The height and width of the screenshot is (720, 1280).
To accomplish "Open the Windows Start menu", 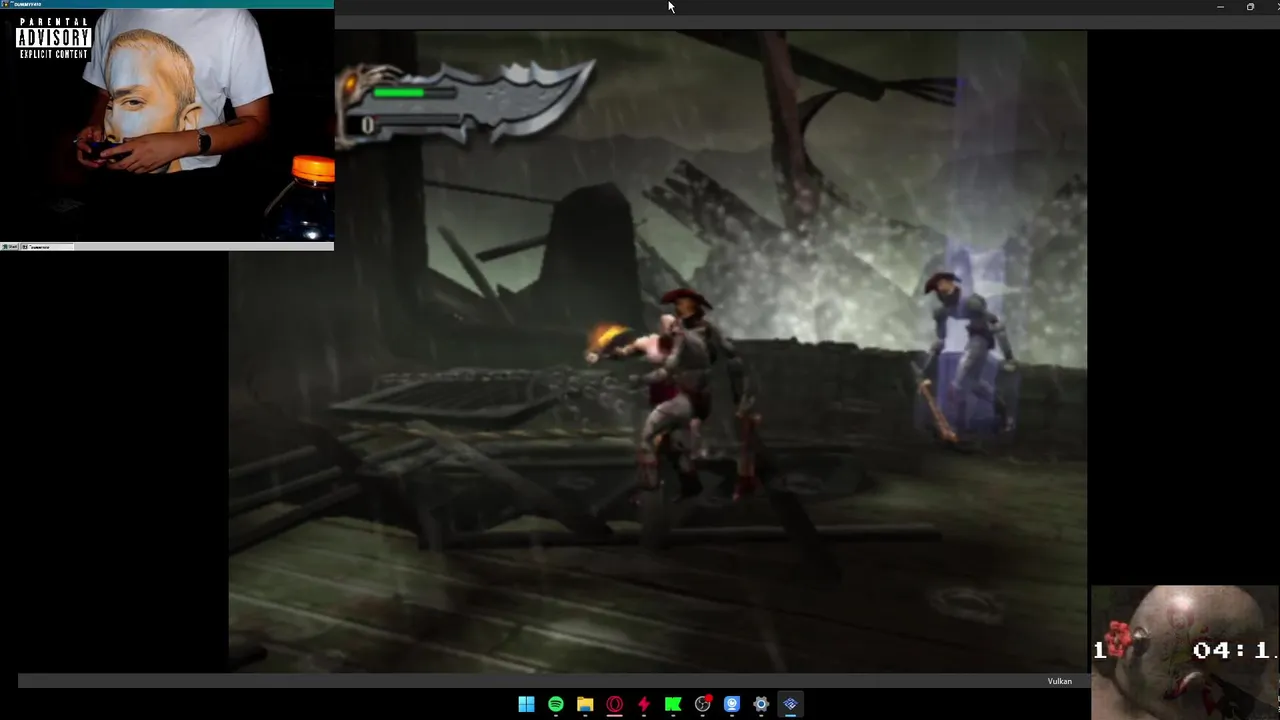I will coord(526,704).
